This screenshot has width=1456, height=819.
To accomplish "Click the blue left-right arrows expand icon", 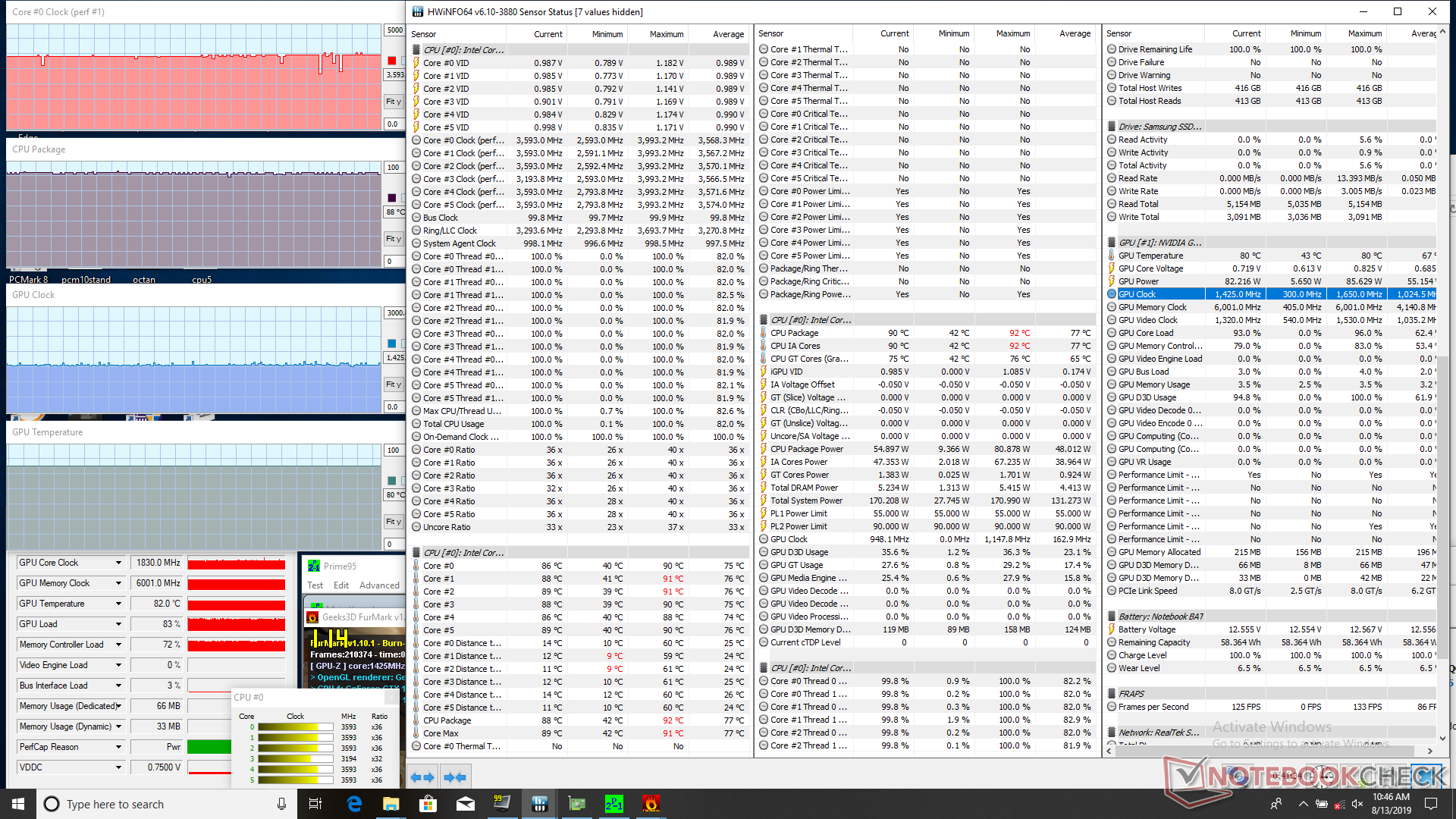I will [x=422, y=777].
